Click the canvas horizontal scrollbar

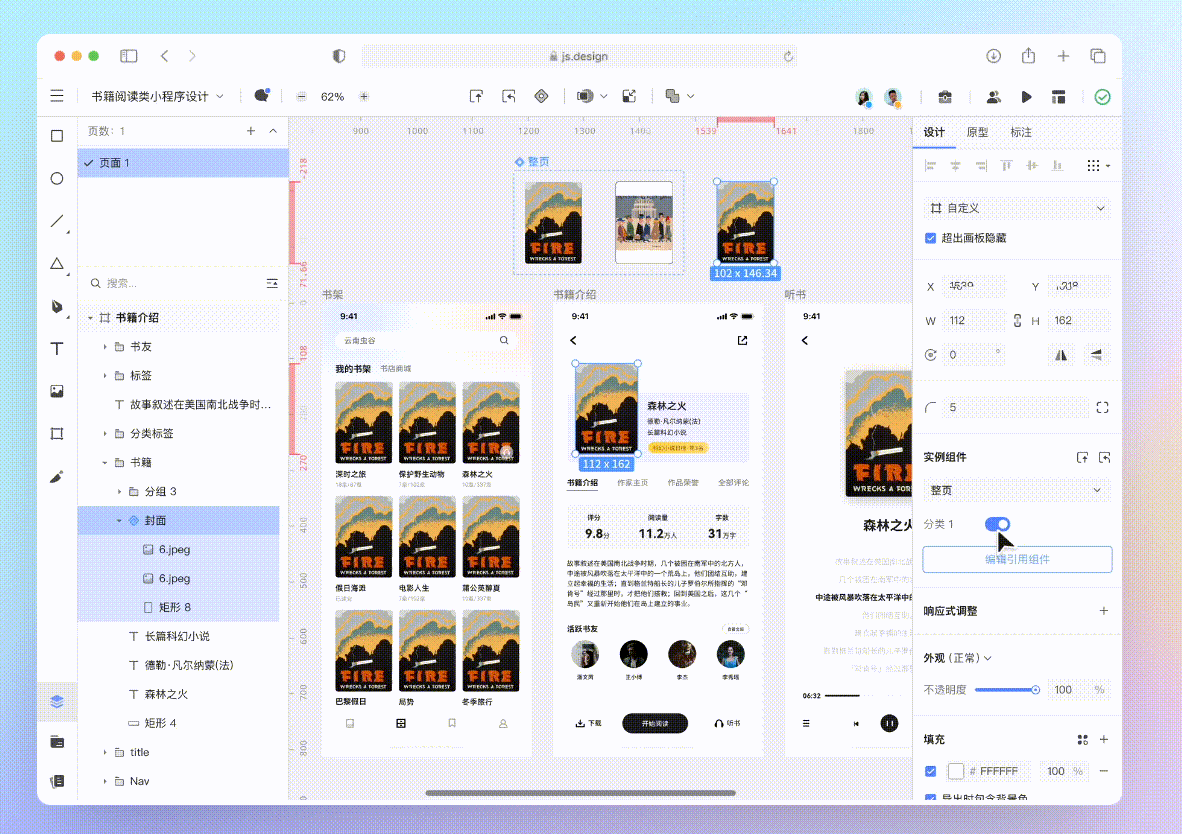tap(580, 793)
